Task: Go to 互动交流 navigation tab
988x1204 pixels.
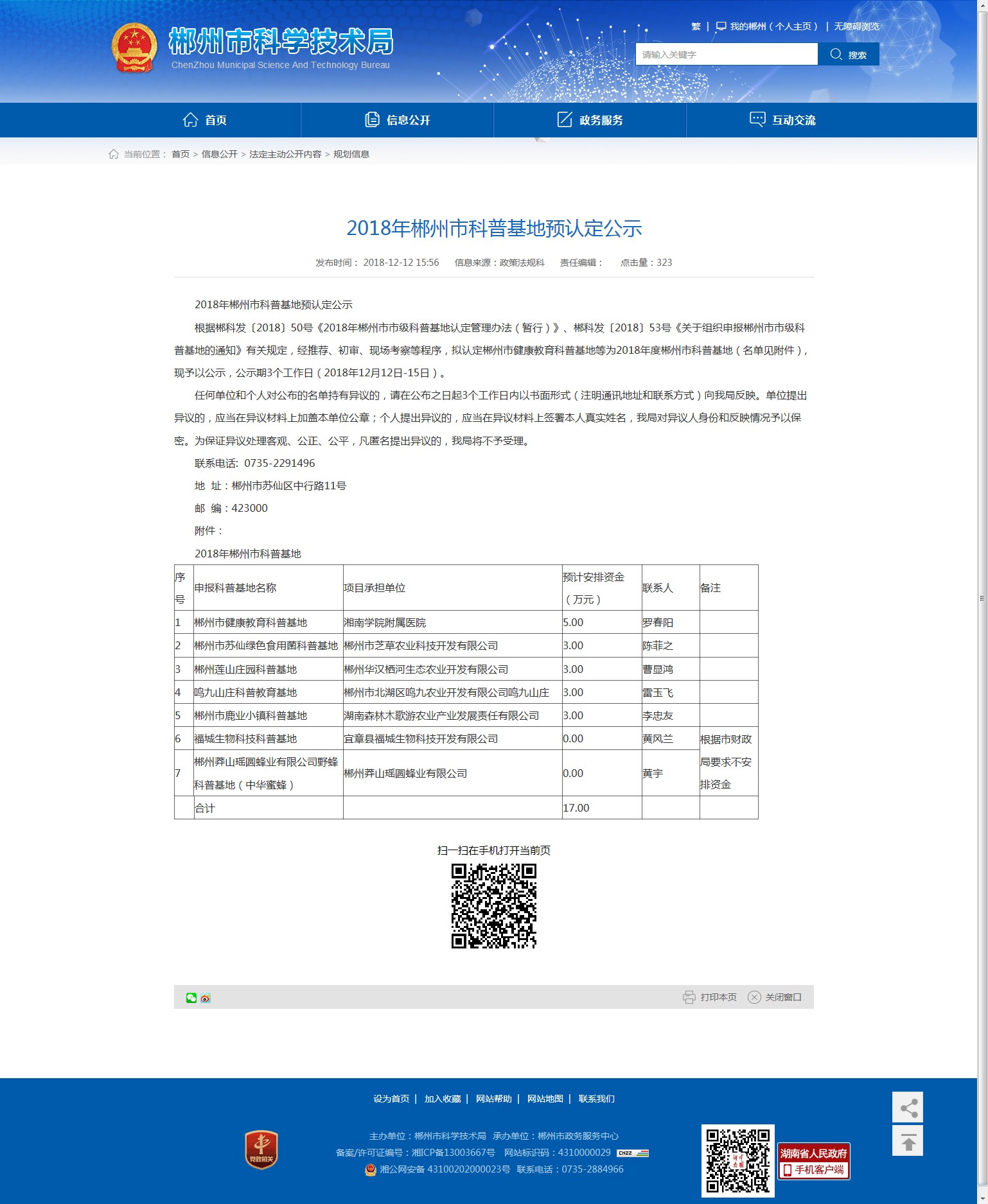Action: (782, 120)
